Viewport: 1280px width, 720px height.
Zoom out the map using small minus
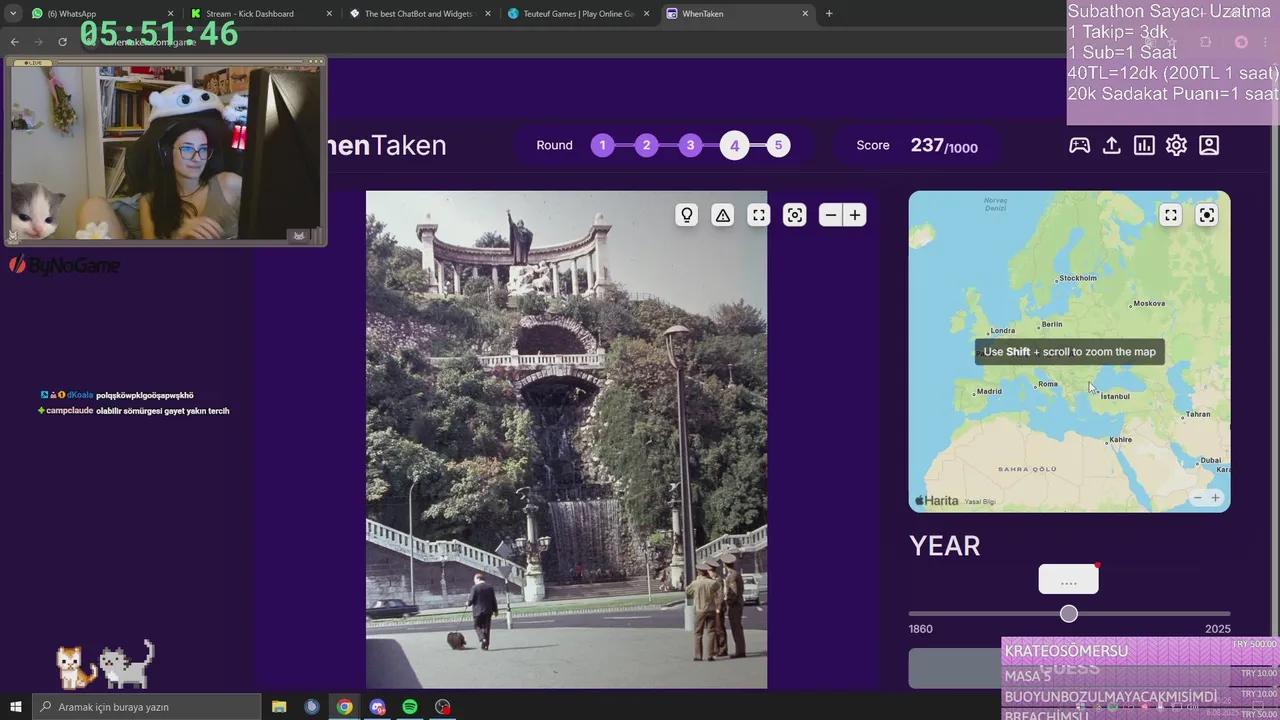tap(1198, 498)
